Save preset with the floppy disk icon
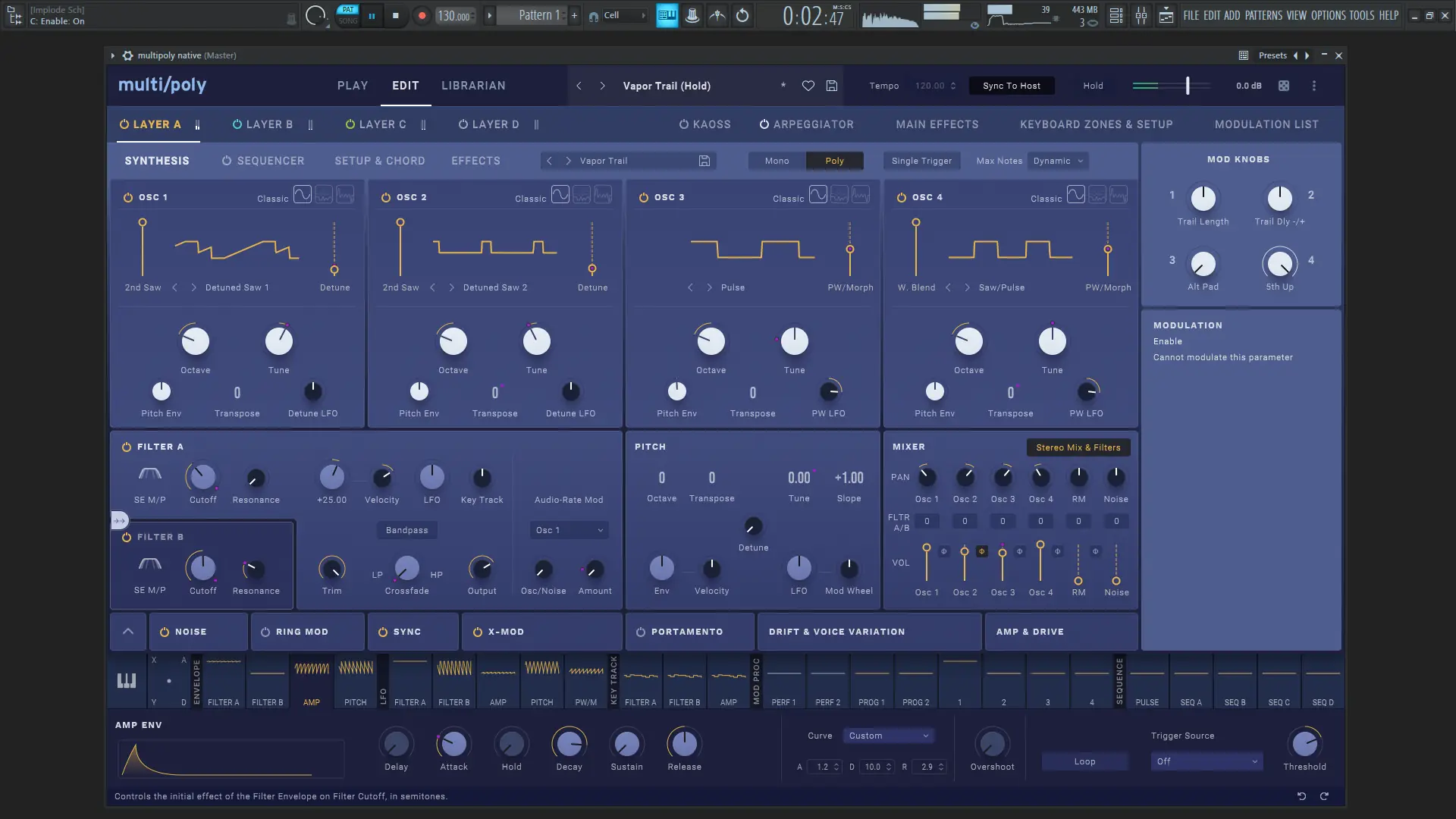 point(832,86)
